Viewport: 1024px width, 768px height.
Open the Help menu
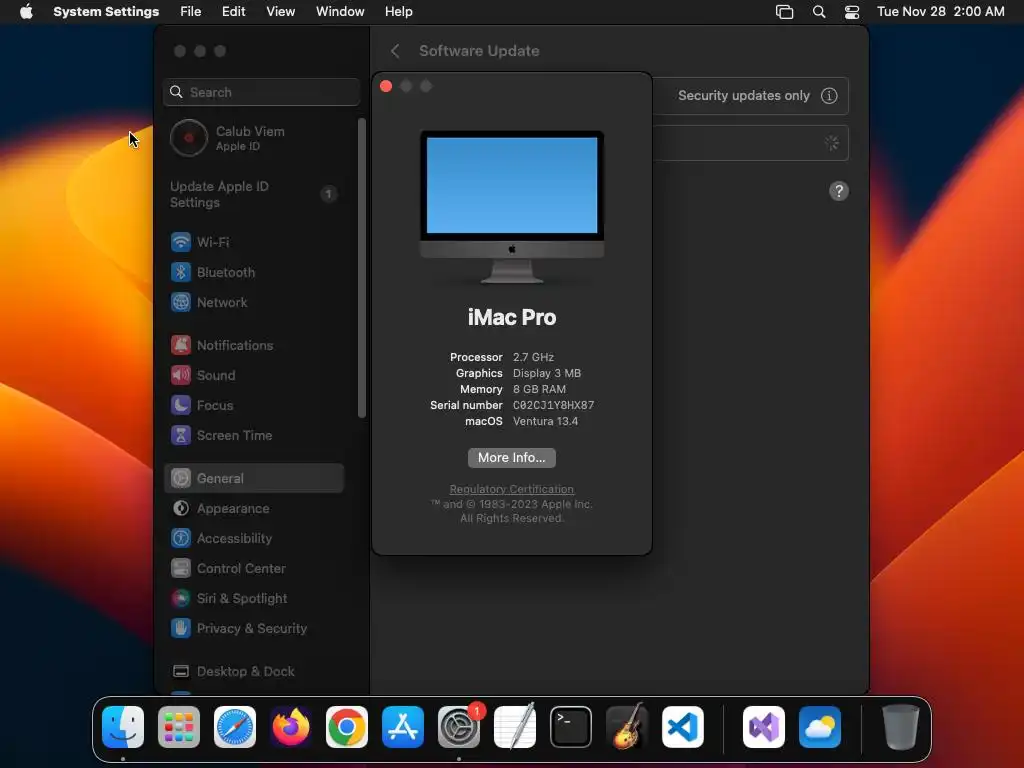[398, 12]
